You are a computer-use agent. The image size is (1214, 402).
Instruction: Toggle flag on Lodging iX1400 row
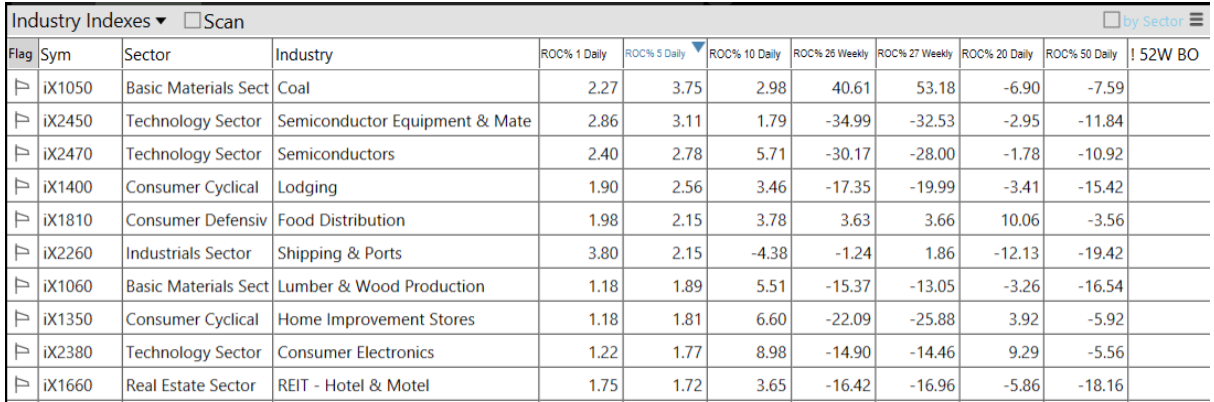(20, 187)
